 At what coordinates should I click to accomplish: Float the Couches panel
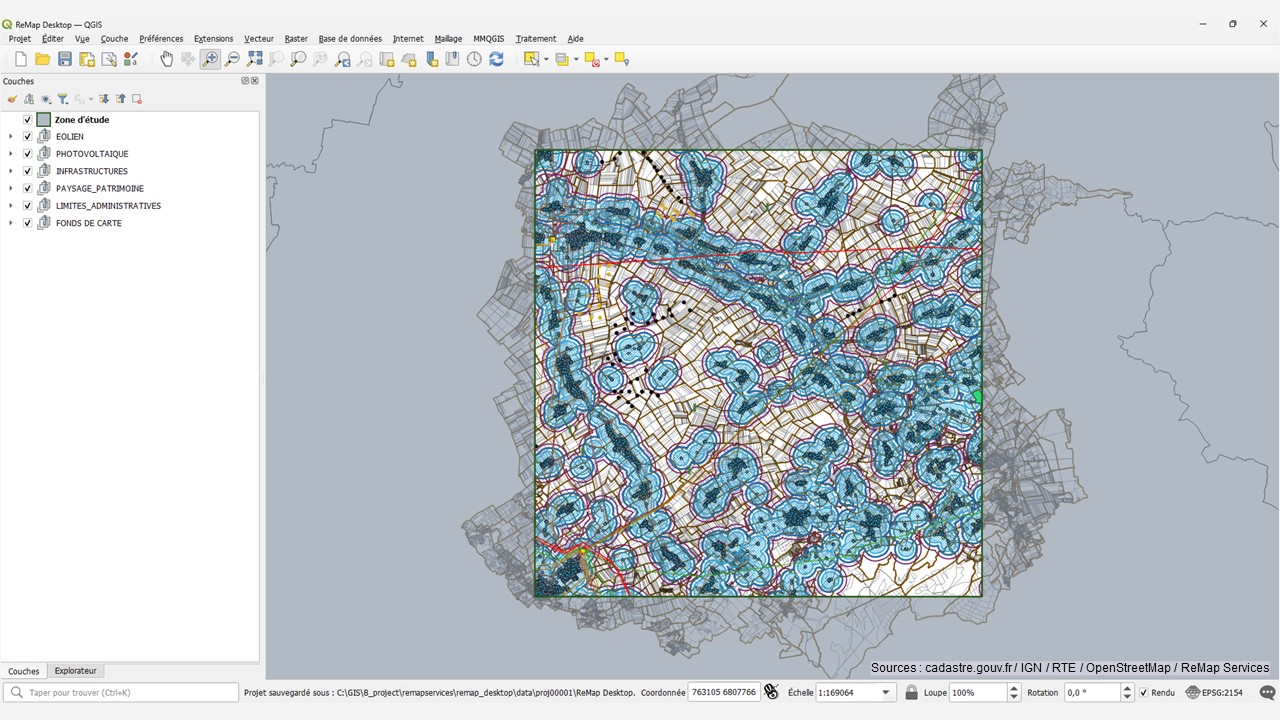(x=245, y=81)
